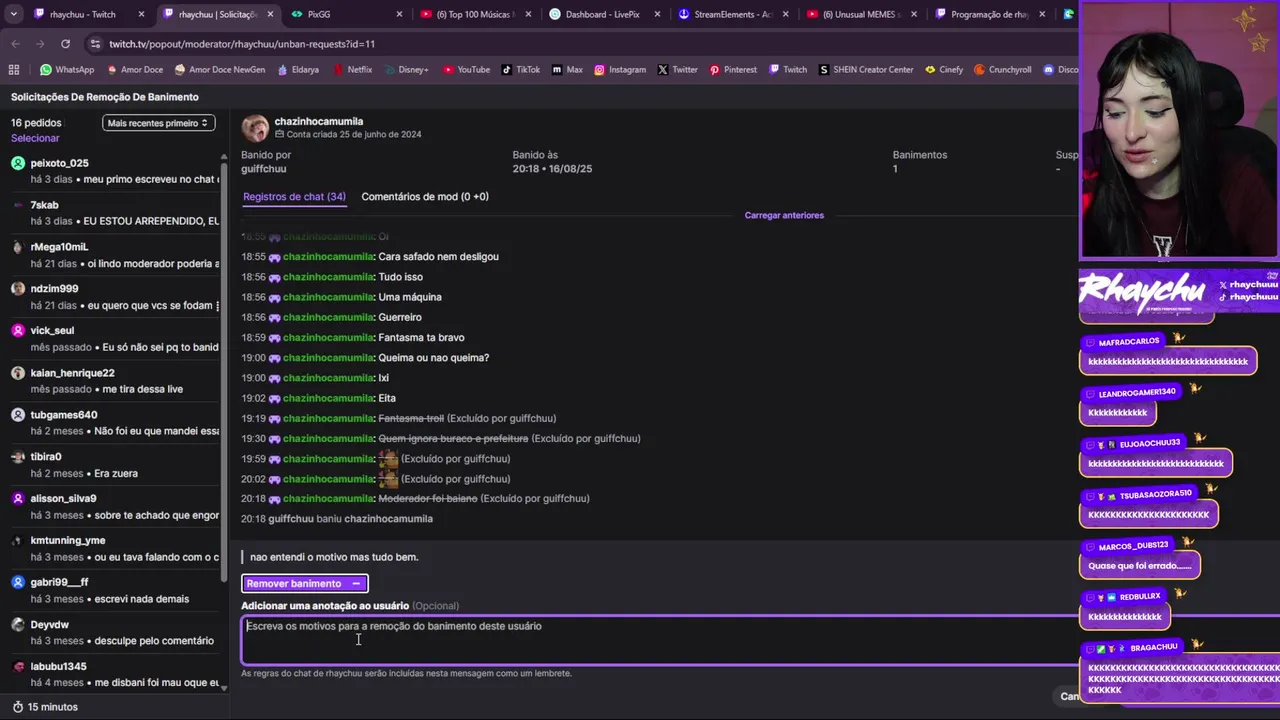Image resolution: width=1280 pixels, height=720 pixels.
Task: Click 'Remover banimento' button
Action: click(304, 584)
